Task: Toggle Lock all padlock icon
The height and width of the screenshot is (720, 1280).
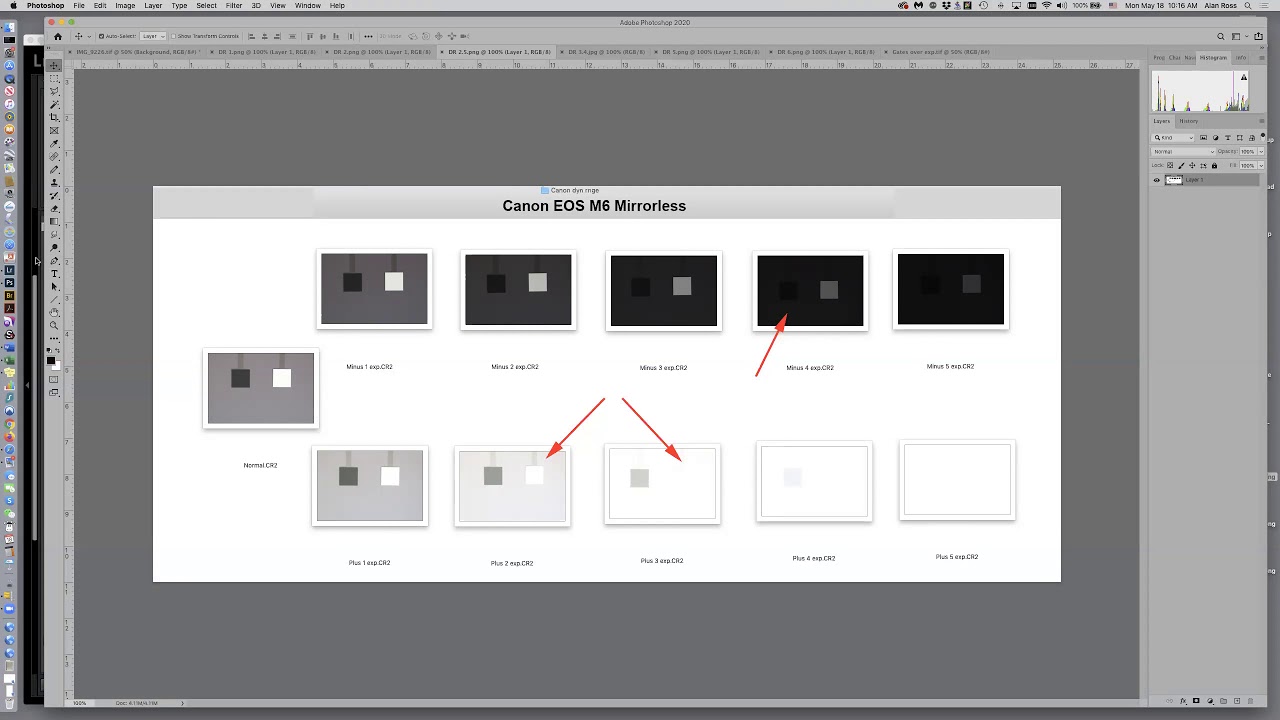Action: 1214,165
